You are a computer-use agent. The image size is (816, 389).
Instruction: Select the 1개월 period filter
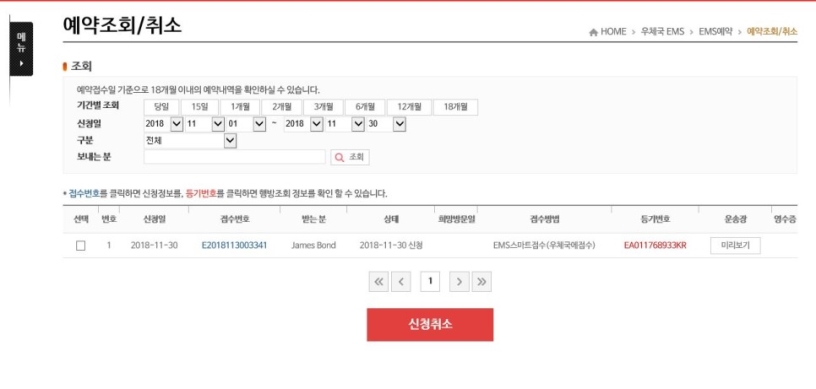[240, 107]
